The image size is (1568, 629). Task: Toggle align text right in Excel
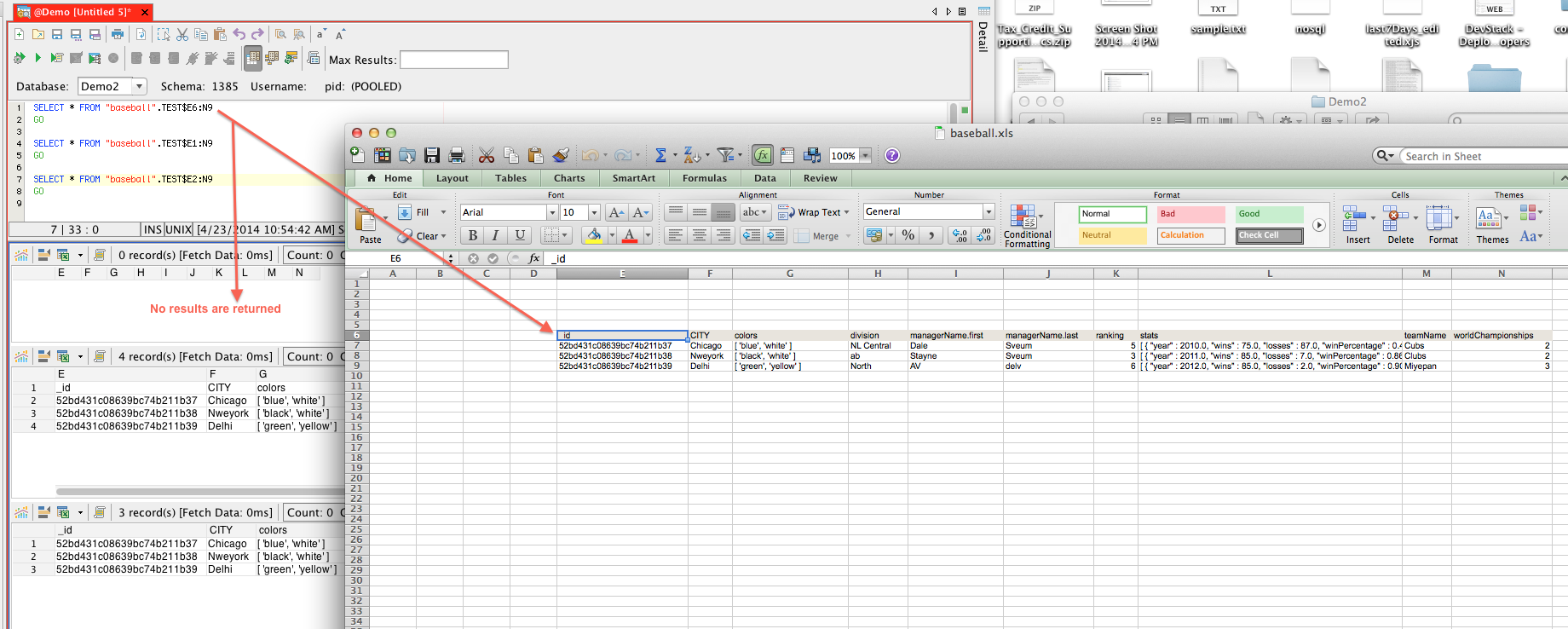pos(723,235)
